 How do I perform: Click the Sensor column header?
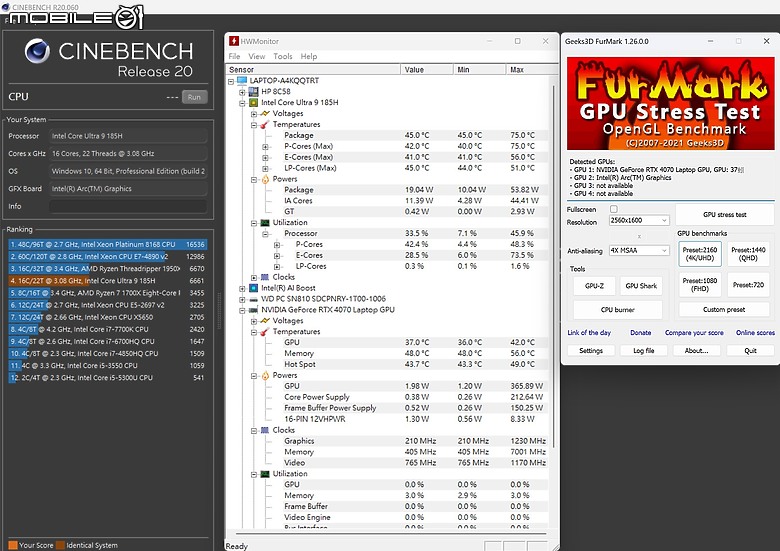tap(313, 70)
